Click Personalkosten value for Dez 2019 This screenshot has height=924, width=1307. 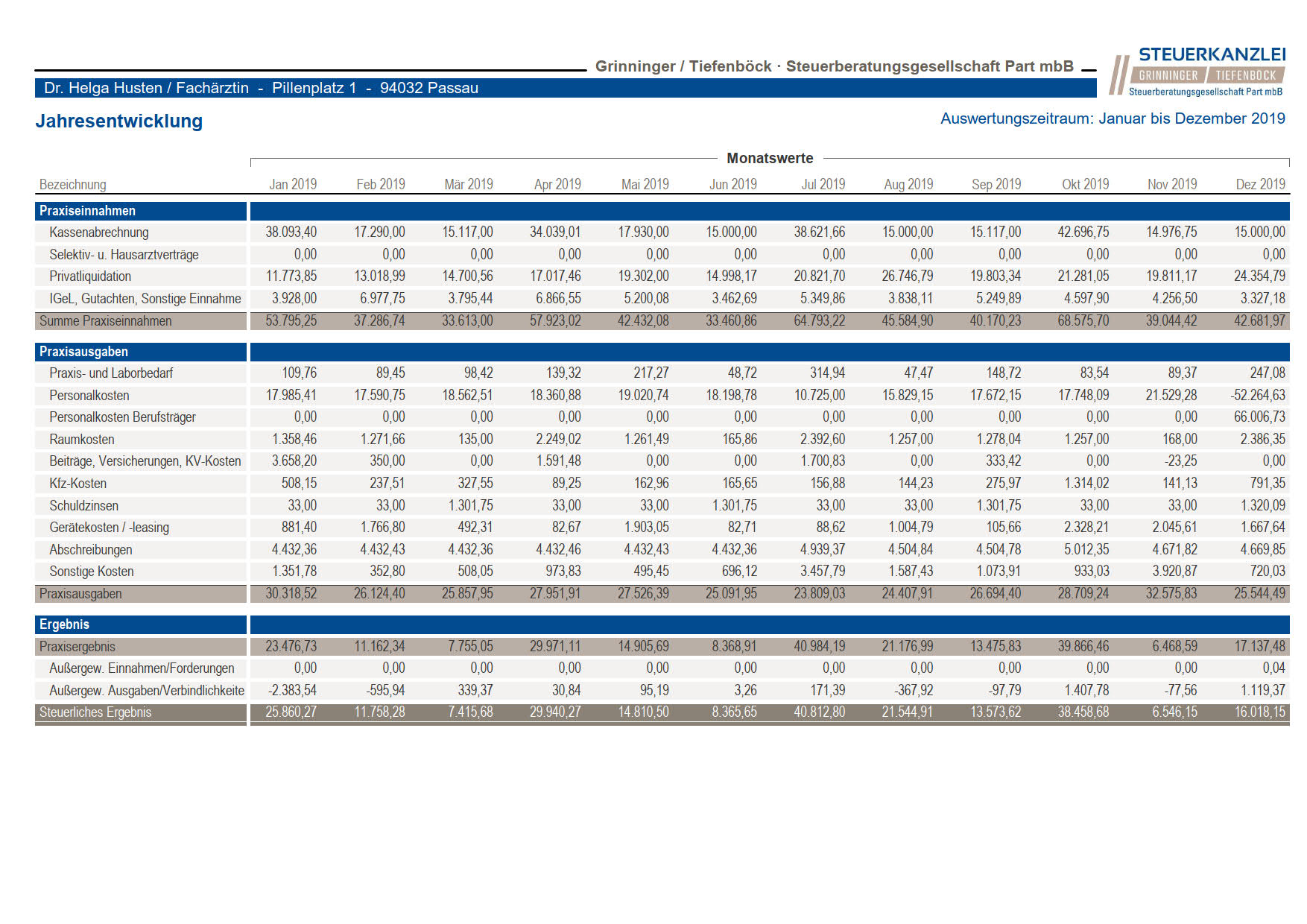[1258, 396]
